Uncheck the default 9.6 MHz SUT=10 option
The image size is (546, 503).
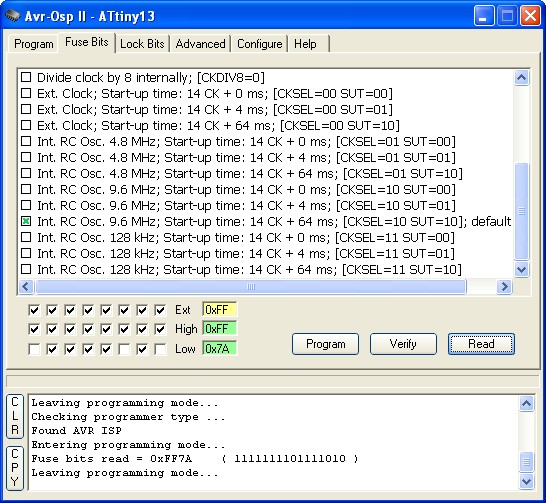click(x=26, y=221)
